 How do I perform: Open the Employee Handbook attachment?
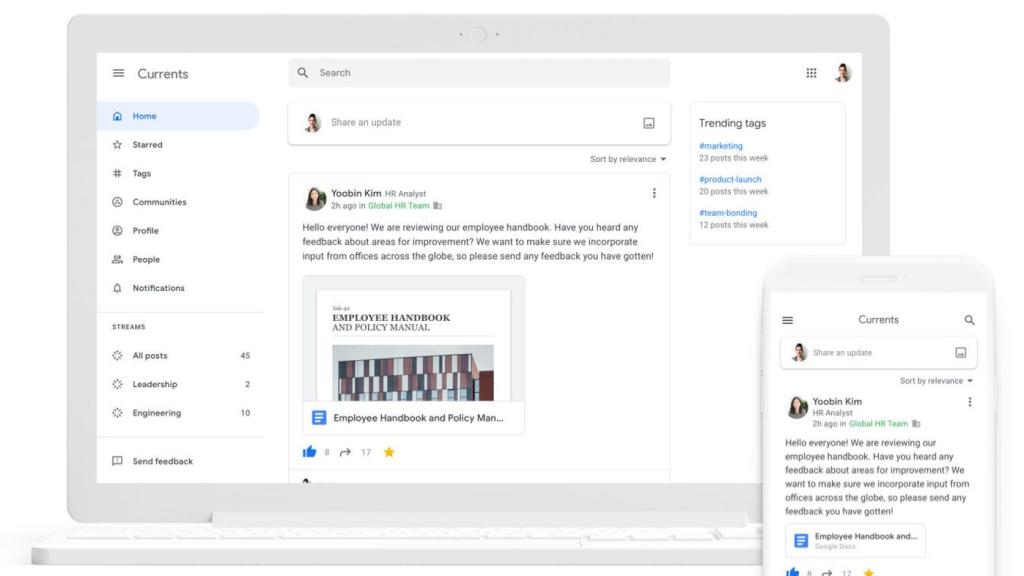coord(413,418)
